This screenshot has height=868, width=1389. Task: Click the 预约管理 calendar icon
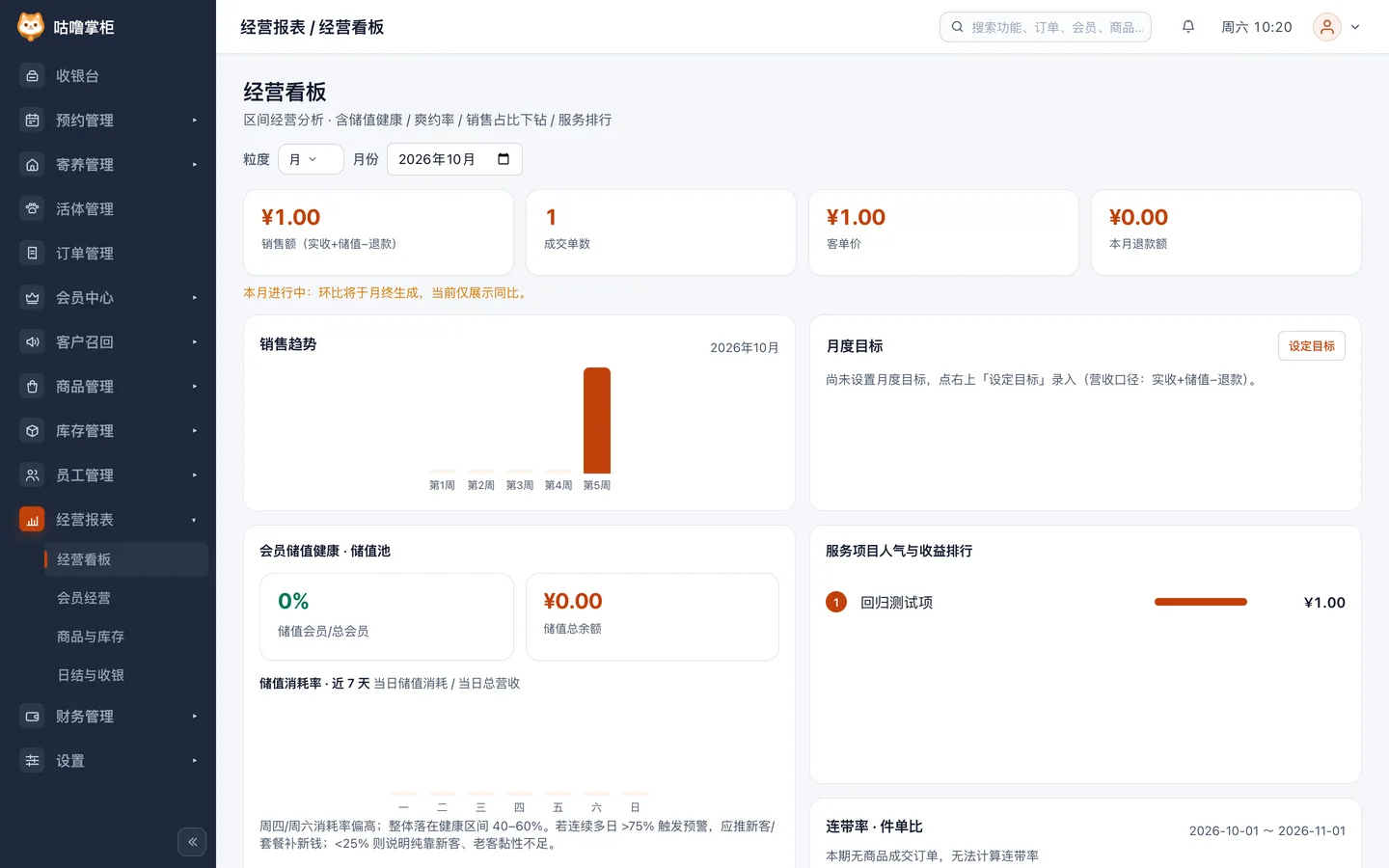[x=32, y=121]
